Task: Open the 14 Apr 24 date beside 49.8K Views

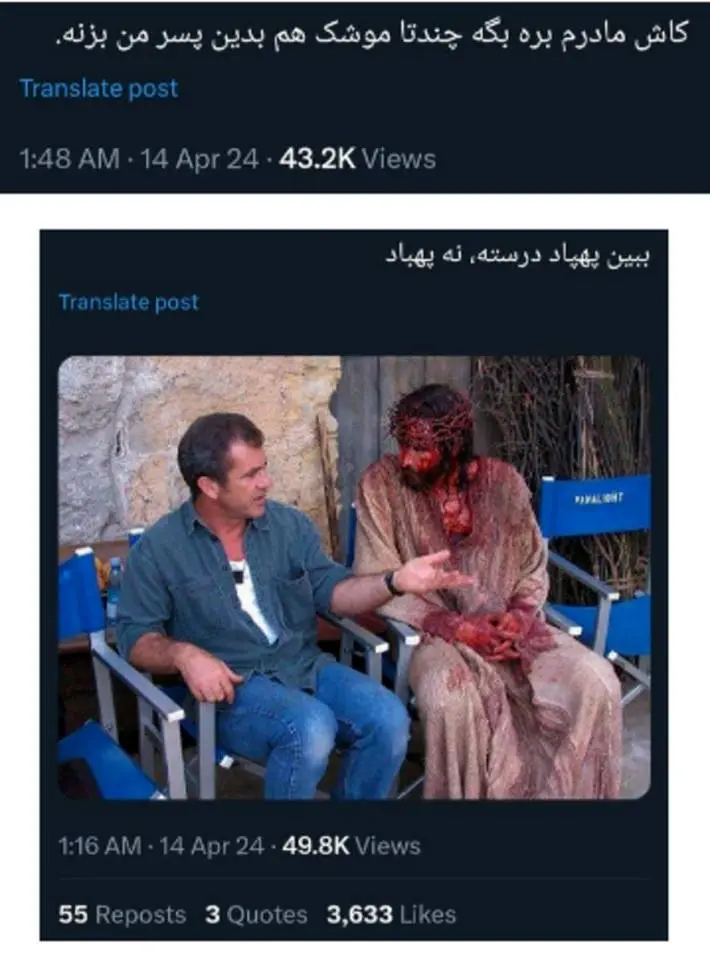Action: pyautogui.click(x=212, y=846)
